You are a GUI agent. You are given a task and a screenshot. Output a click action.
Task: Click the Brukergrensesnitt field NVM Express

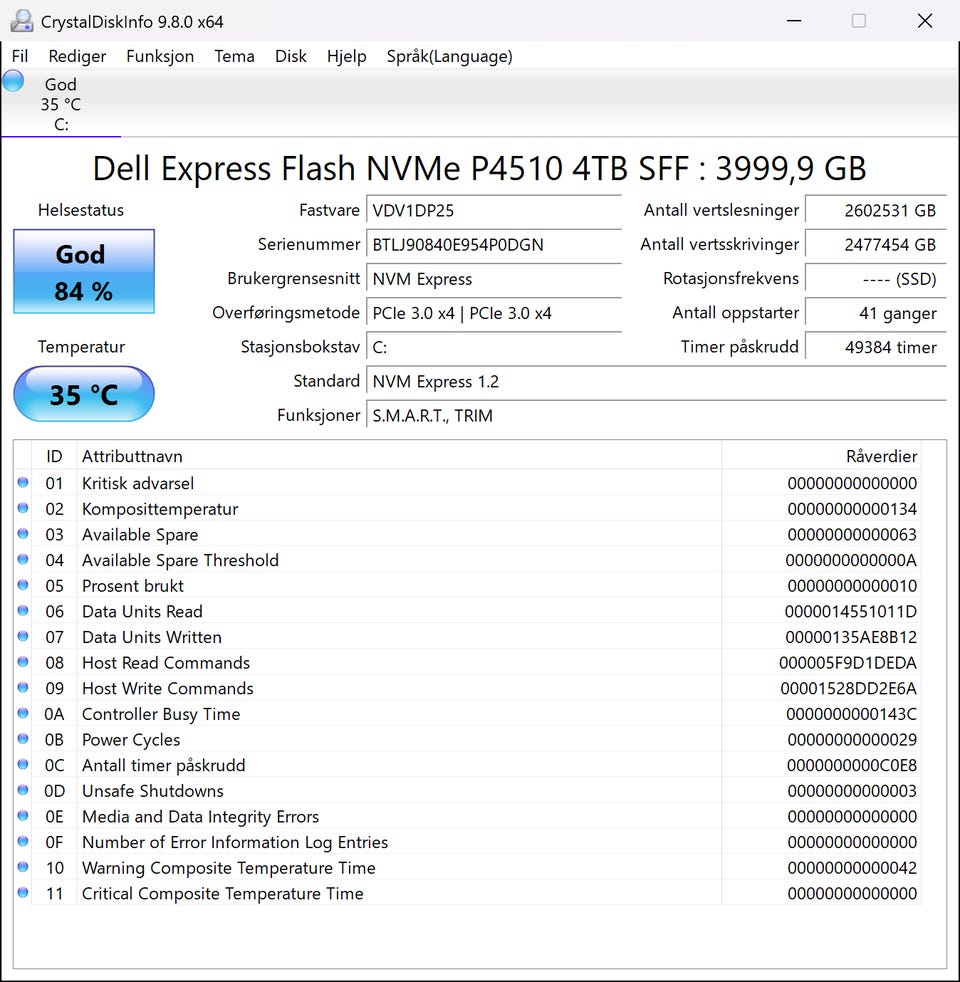click(494, 279)
